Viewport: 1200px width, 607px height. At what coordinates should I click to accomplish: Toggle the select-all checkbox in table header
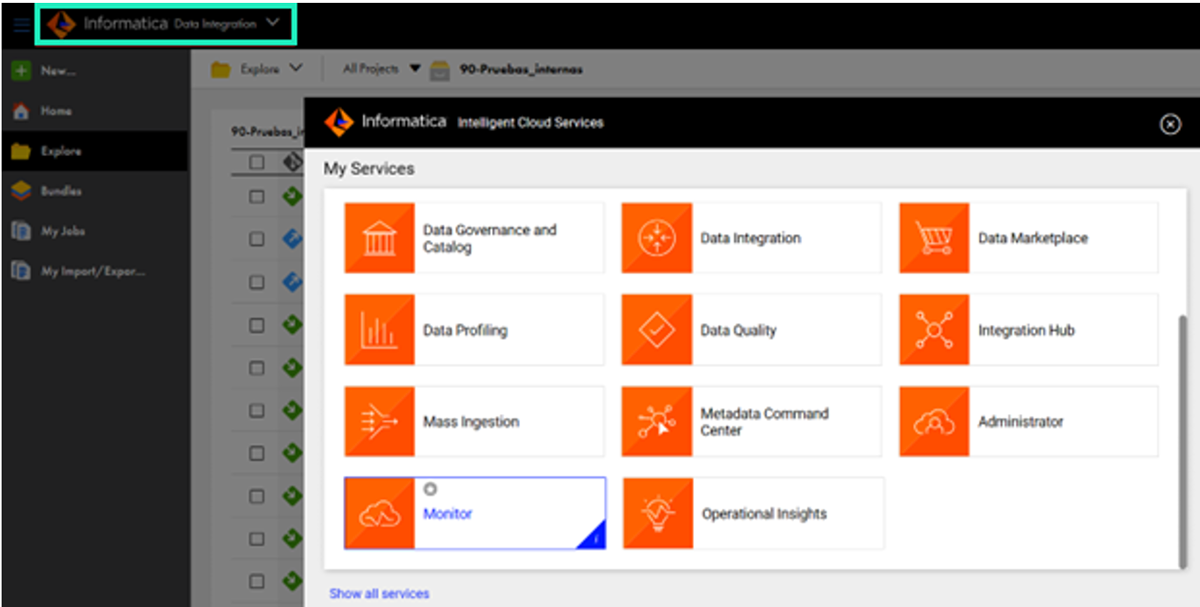point(257,162)
